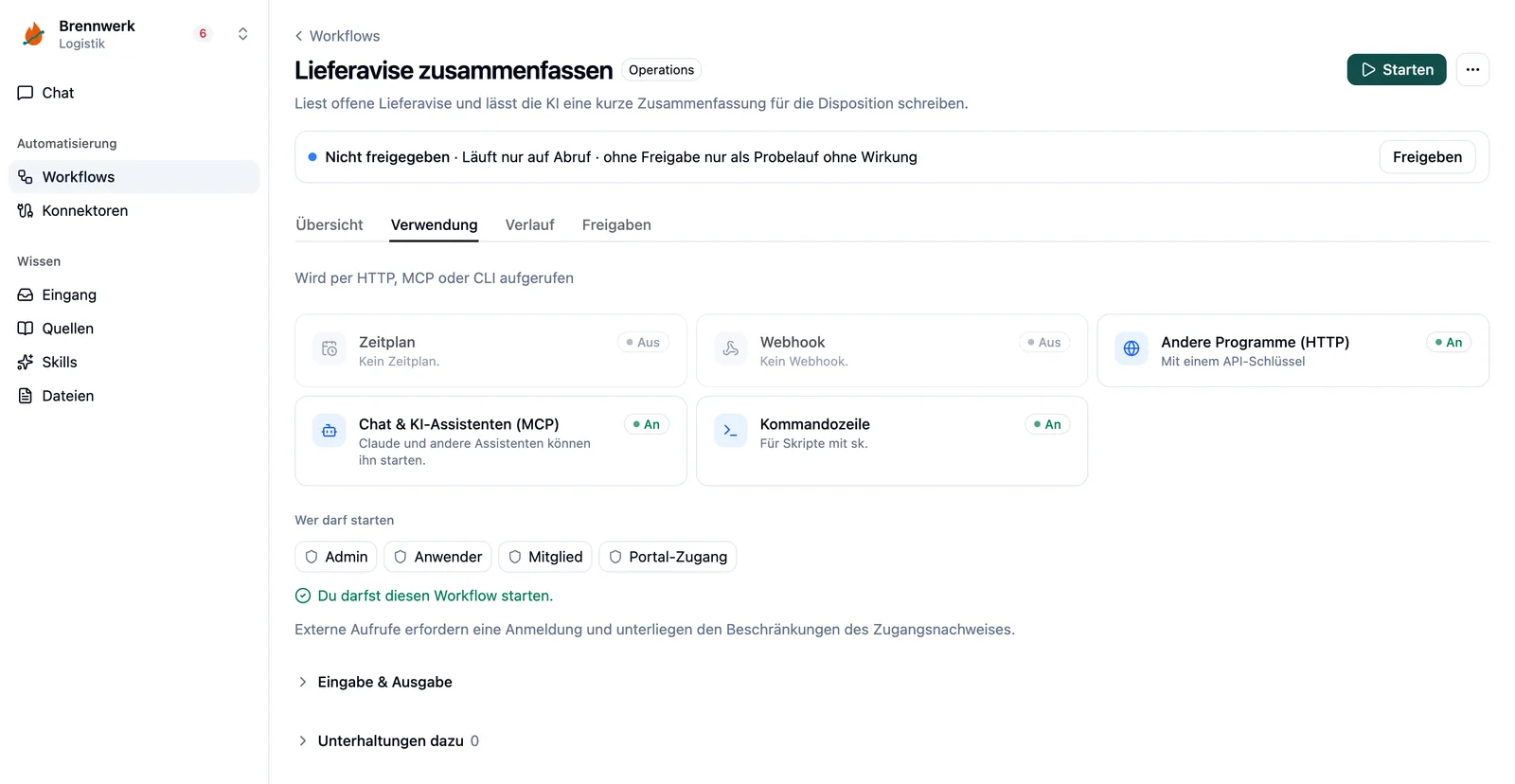
Task: Click the Webhook icon
Action: coord(731,348)
